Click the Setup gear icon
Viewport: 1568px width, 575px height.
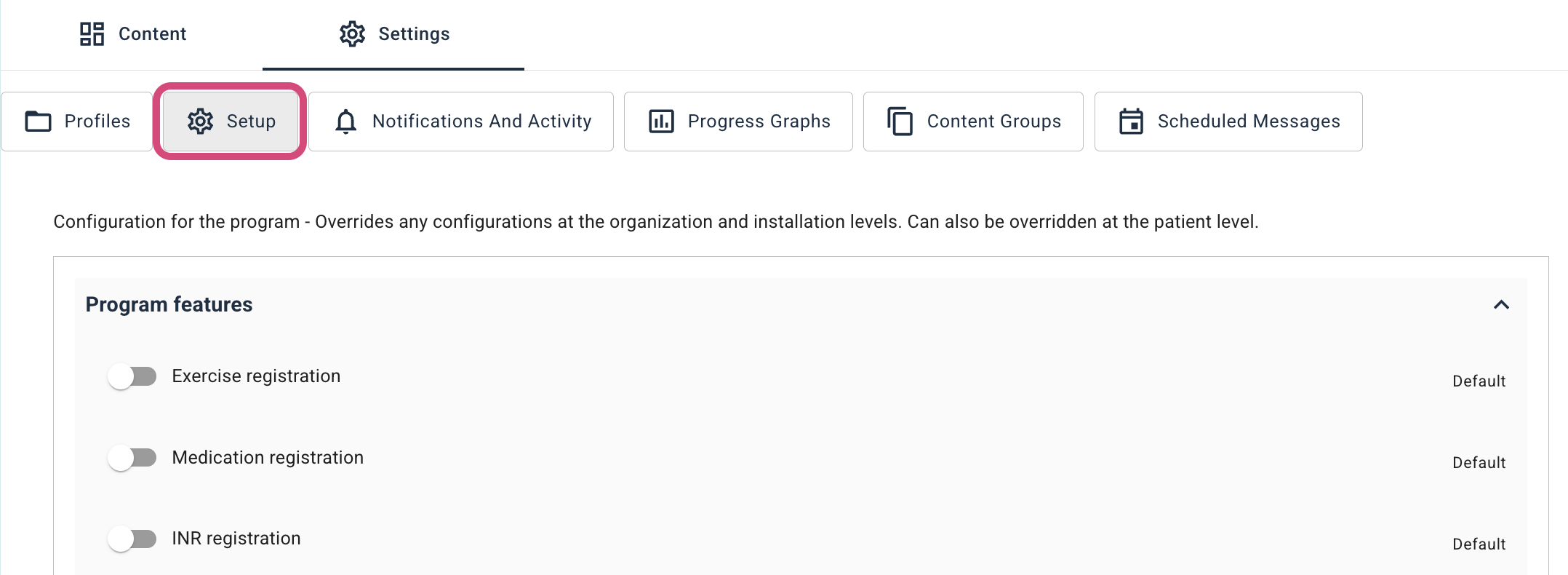[201, 122]
